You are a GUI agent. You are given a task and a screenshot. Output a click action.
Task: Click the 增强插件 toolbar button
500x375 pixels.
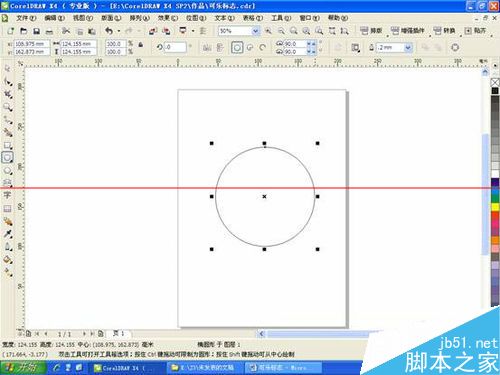pyautogui.click(x=408, y=31)
